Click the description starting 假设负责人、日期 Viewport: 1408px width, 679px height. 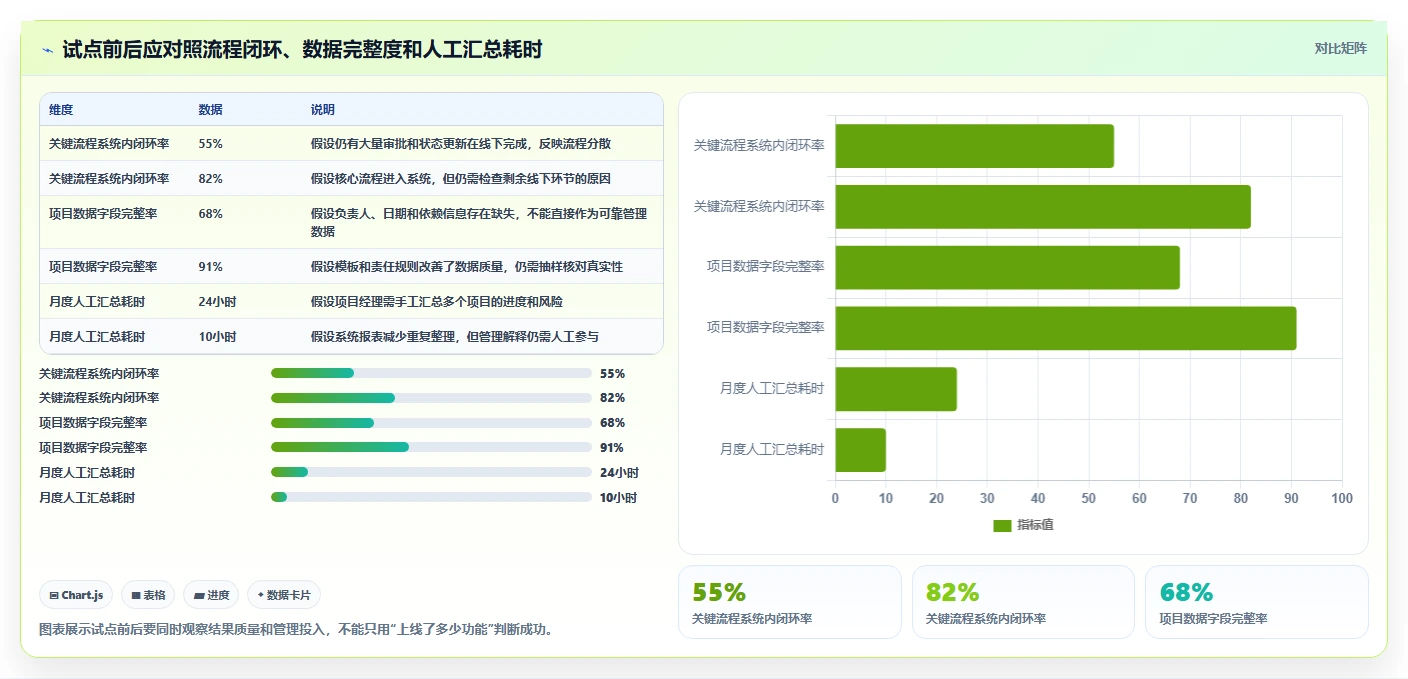479,222
